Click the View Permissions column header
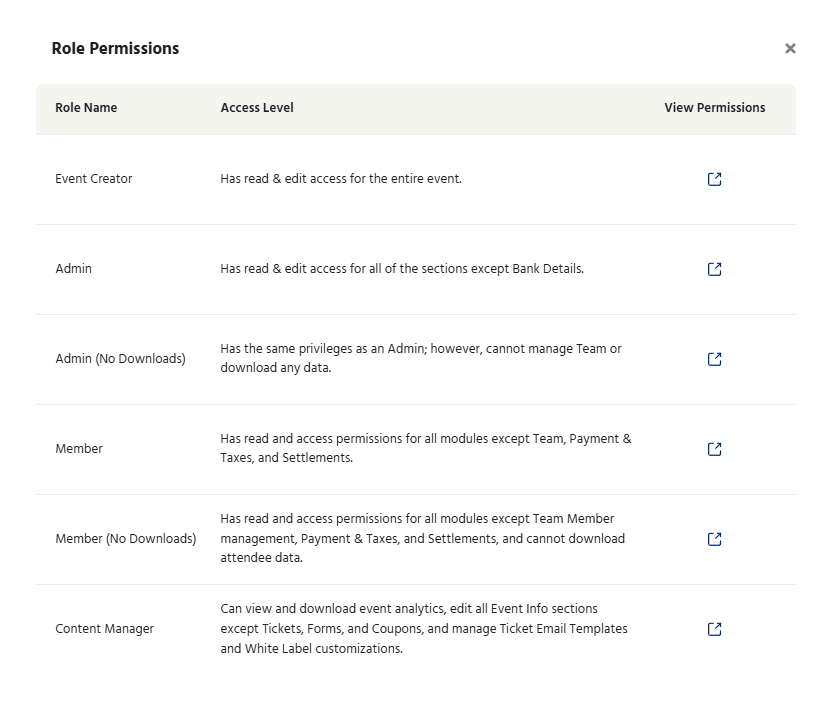This screenshot has height=712, width=832. click(x=715, y=108)
